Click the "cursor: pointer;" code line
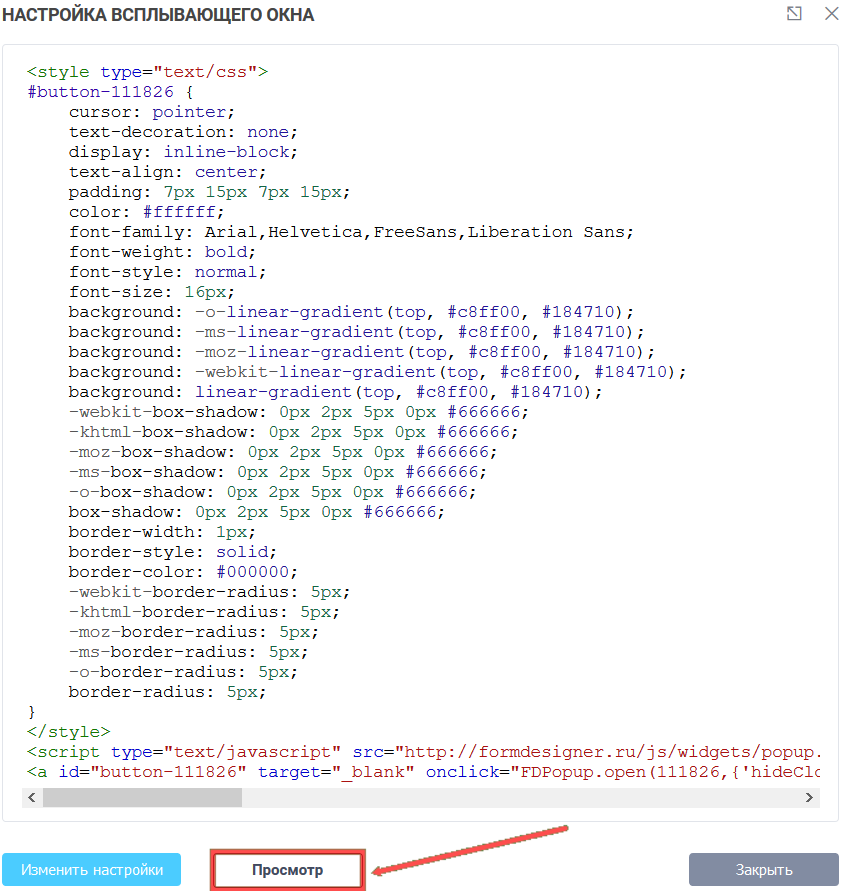 (152, 112)
